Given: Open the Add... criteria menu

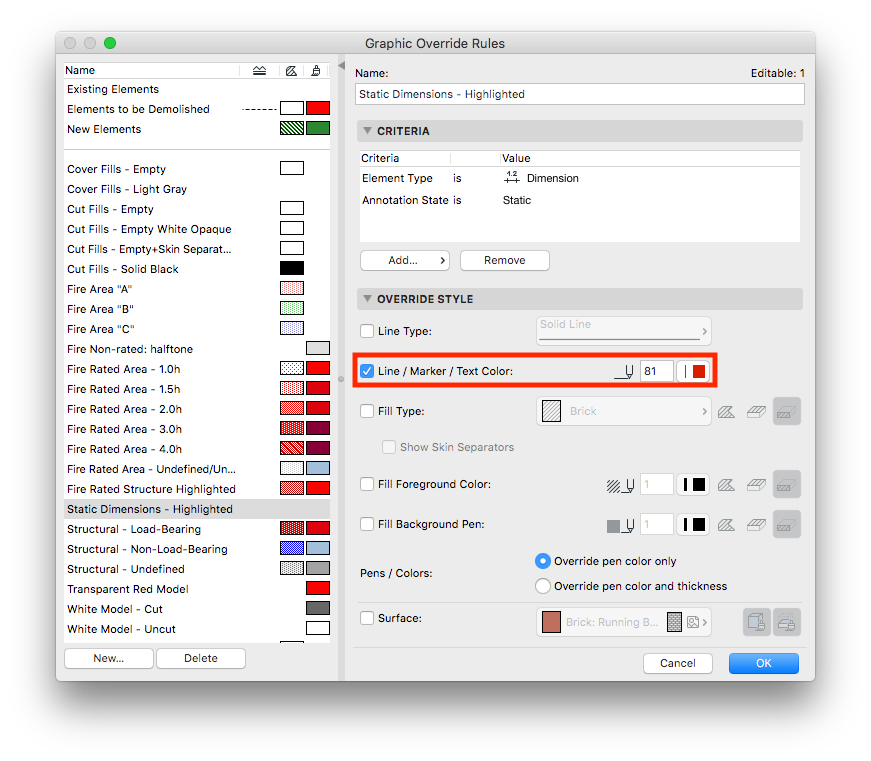Looking at the screenshot, I should [x=404, y=261].
